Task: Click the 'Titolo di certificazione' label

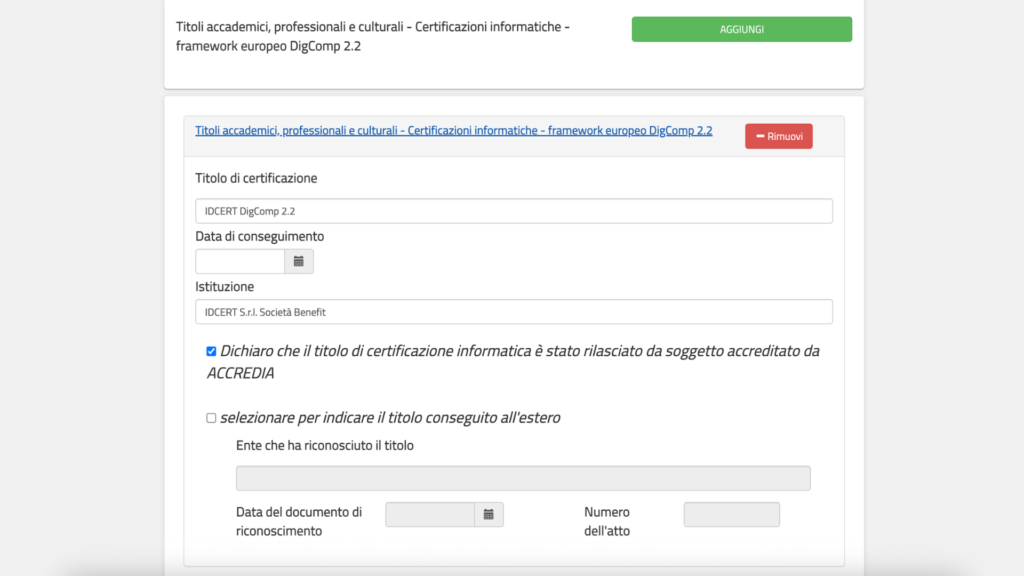Action: point(256,178)
